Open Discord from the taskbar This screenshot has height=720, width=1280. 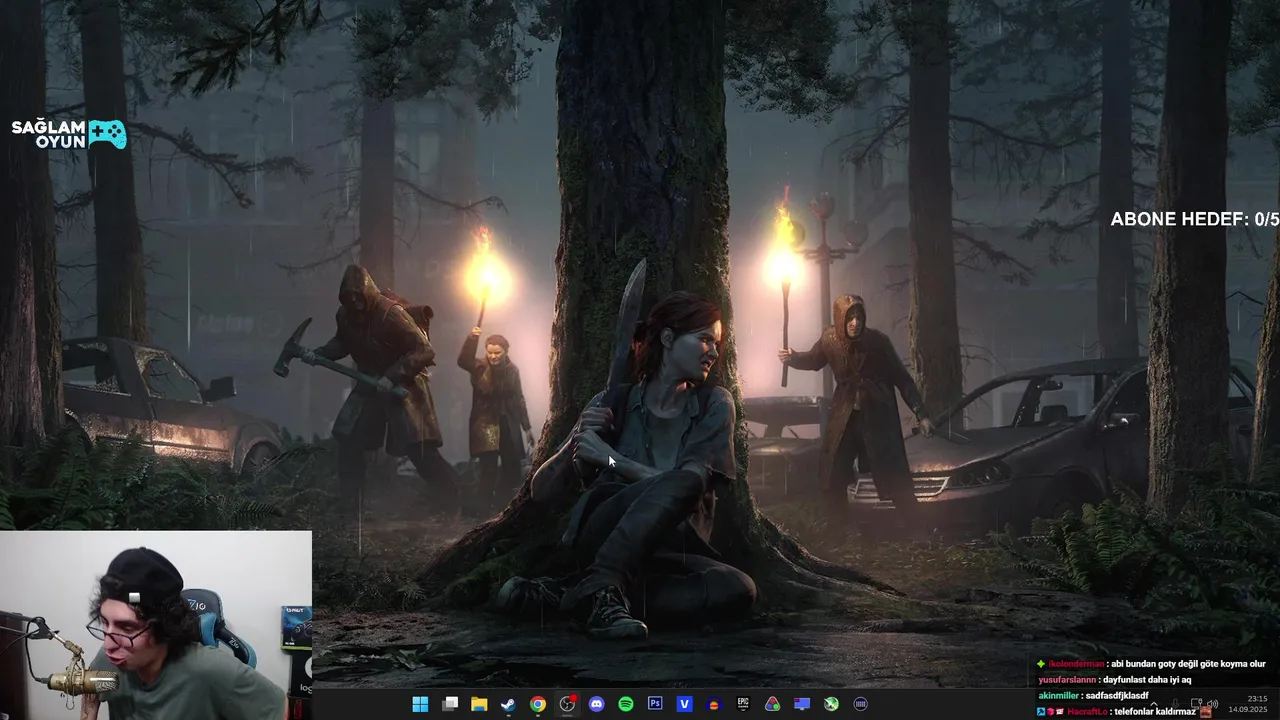click(x=597, y=704)
